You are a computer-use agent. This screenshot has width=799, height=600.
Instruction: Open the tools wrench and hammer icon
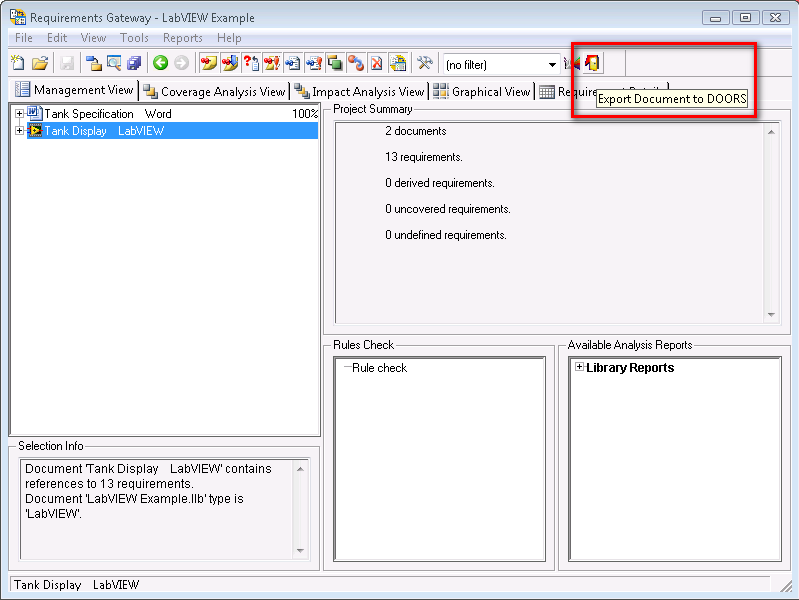(x=424, y=64)
